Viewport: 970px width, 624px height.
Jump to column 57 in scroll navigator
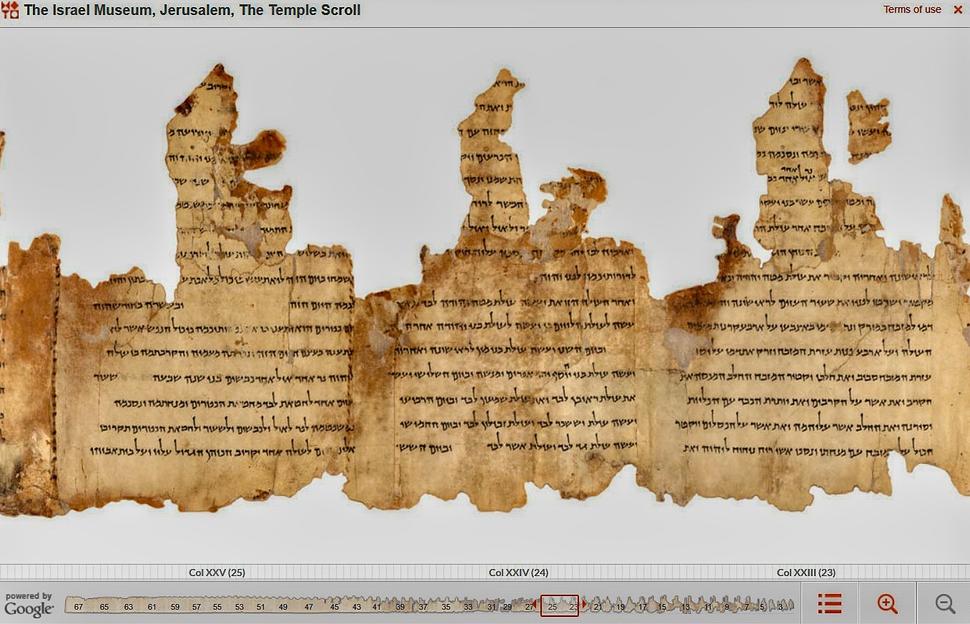[196, 607]
